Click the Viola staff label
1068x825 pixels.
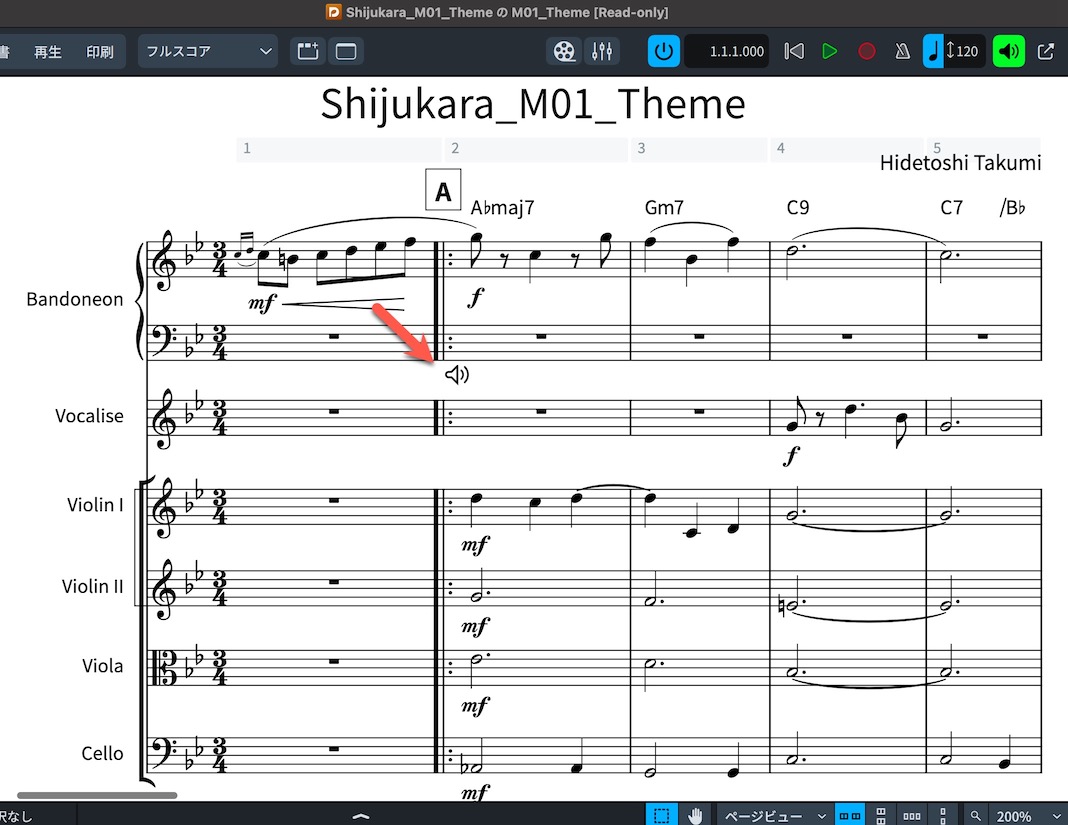103,666
